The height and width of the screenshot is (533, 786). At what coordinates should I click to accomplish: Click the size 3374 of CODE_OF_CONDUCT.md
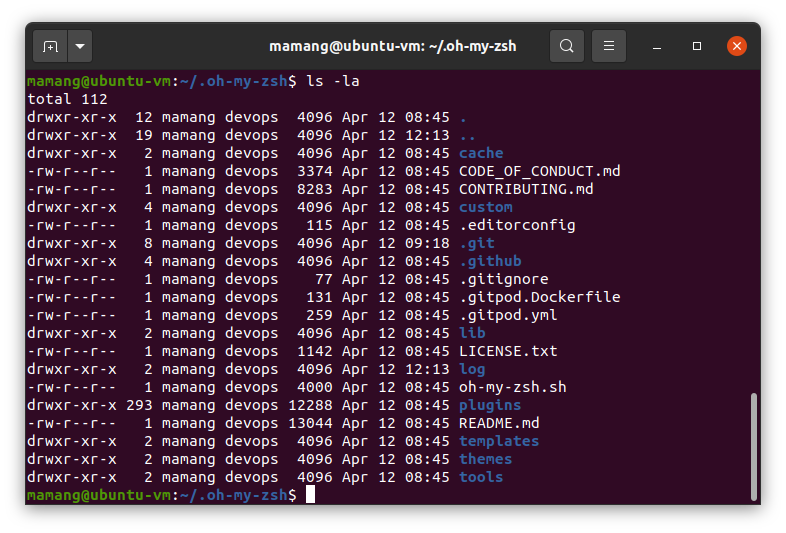(x=315, y=171)
